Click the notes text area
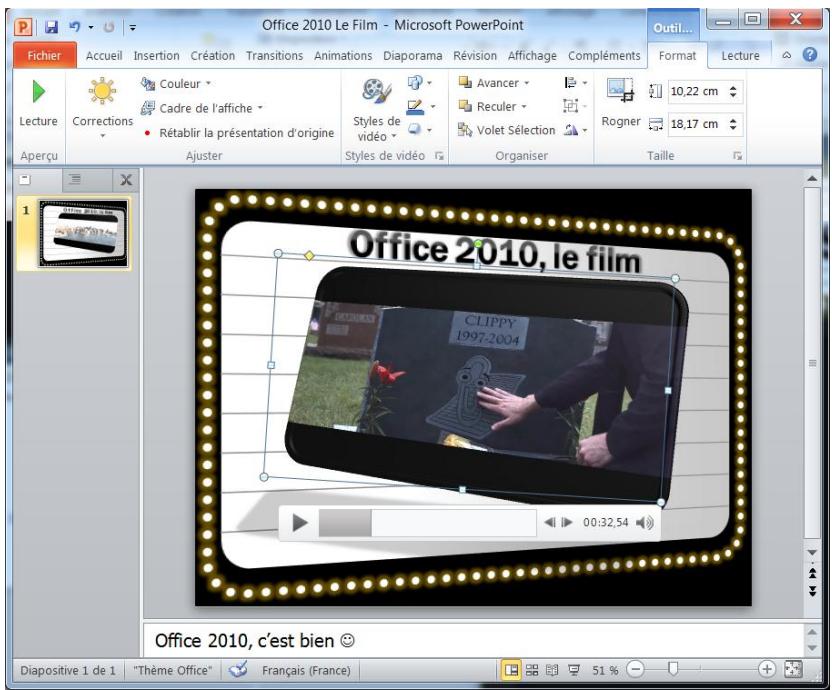Viewport: 832px width, 690px height. [x=473, y=641]
